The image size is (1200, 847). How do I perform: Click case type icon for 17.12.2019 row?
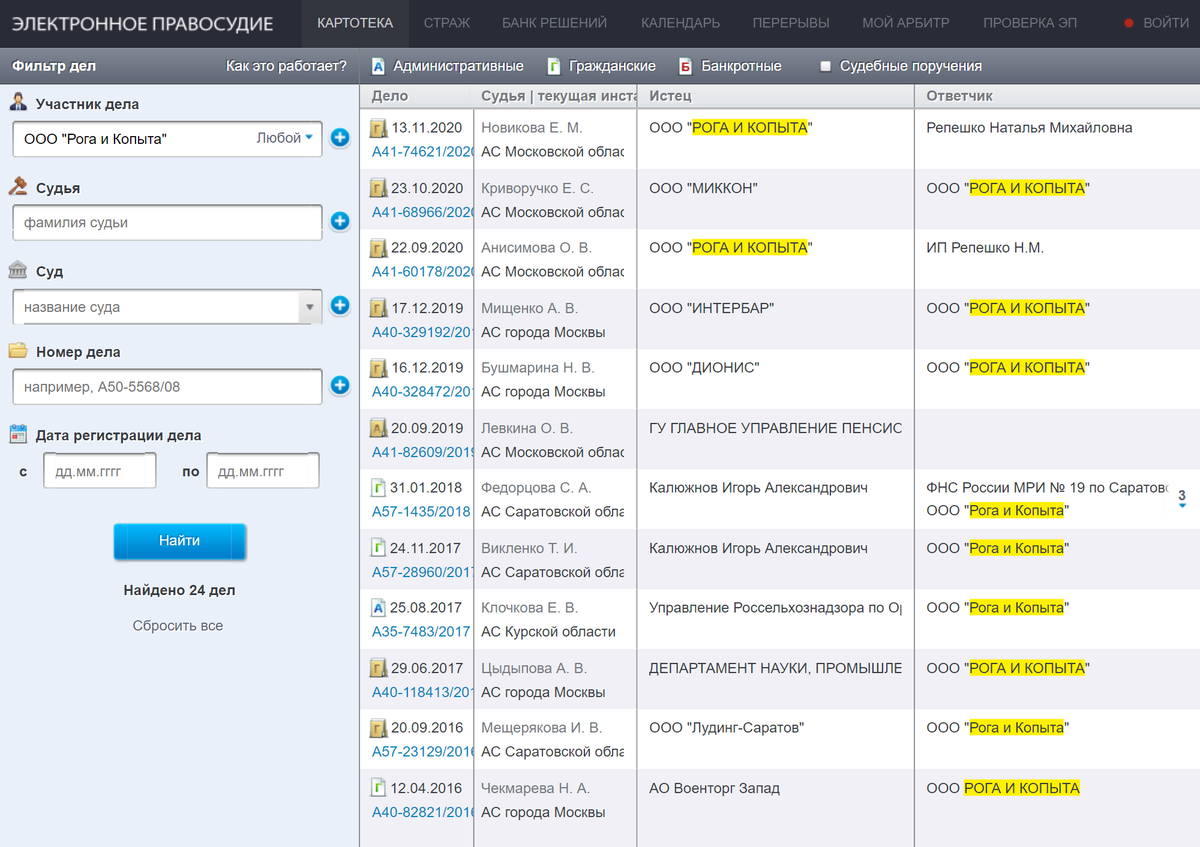(379, 308)
